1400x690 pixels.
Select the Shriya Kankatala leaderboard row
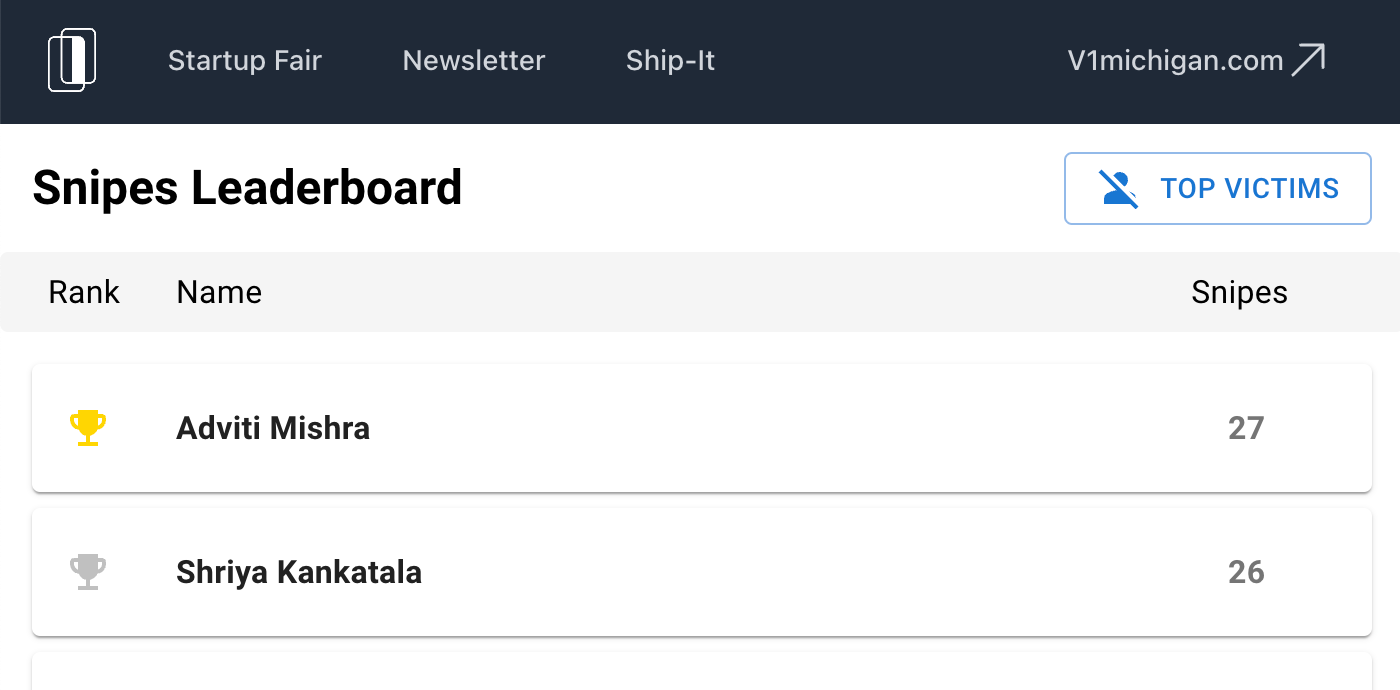(x=702, y=572)
